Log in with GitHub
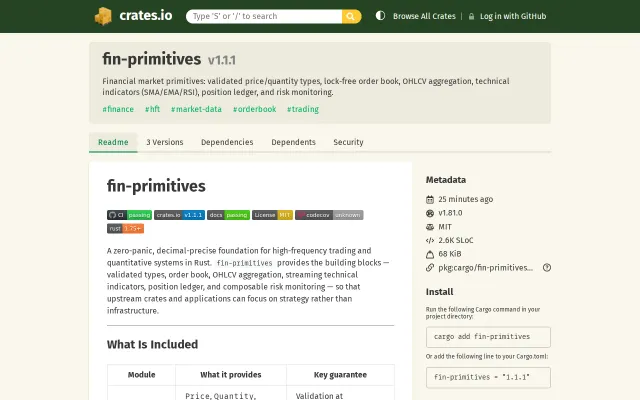The image size is (640, 400). pos(513,16)
